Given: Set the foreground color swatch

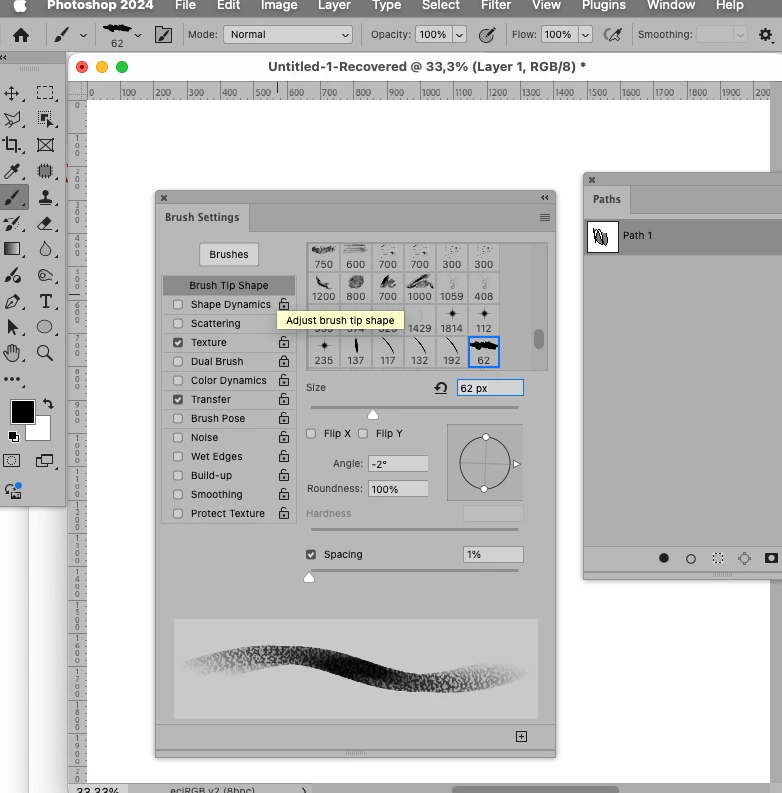Looking at the screenshot, I should pyautogui.click(x=23, y=412).
